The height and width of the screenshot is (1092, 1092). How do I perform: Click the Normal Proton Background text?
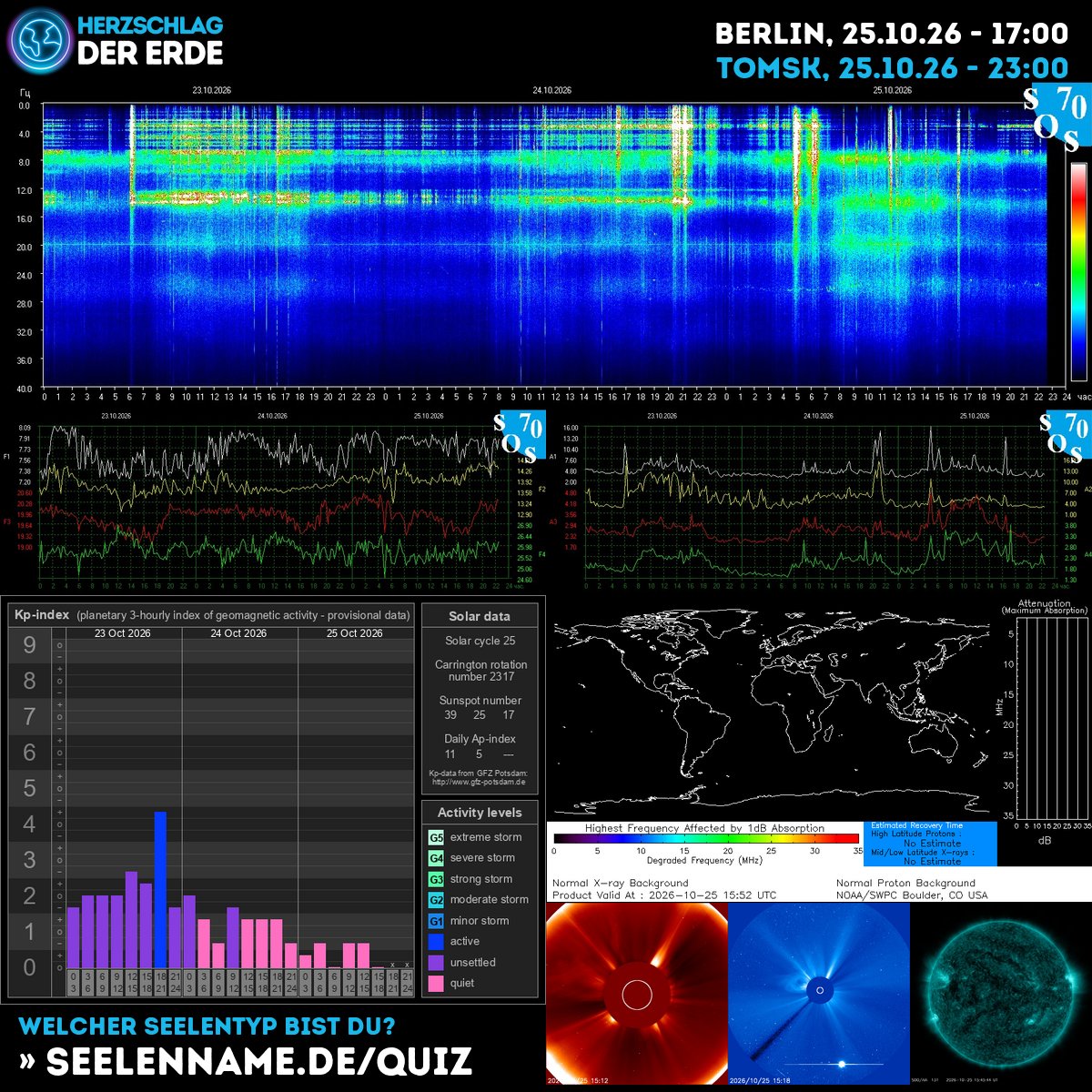point(905,883)
